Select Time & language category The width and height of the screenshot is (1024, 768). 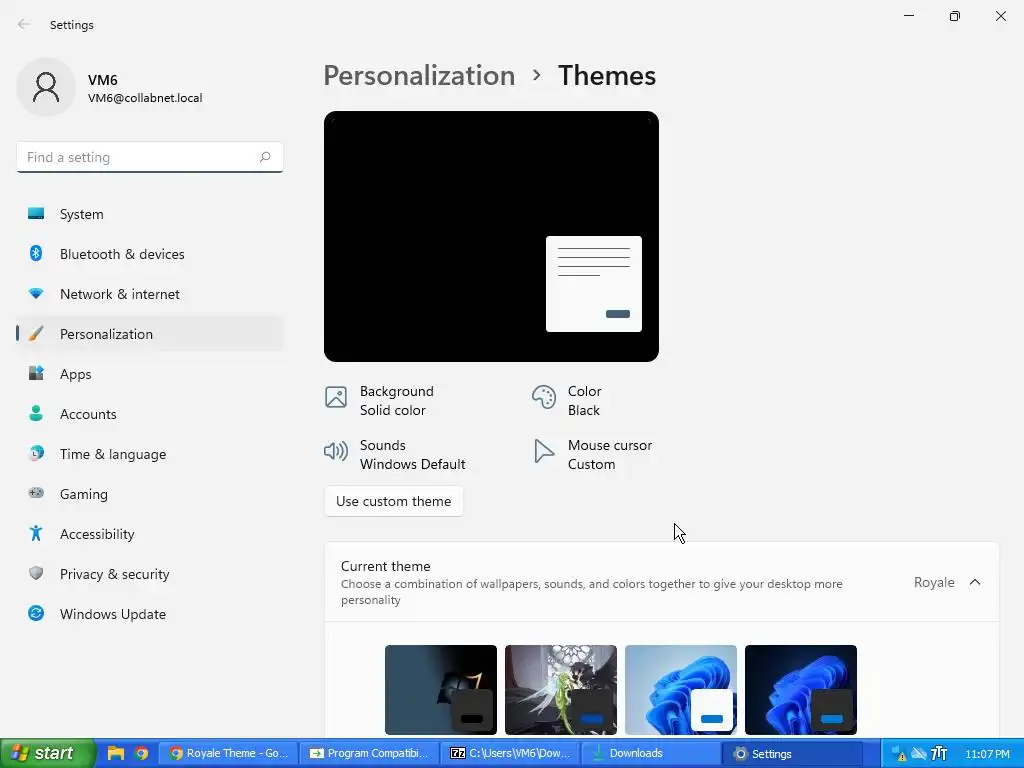150,453
